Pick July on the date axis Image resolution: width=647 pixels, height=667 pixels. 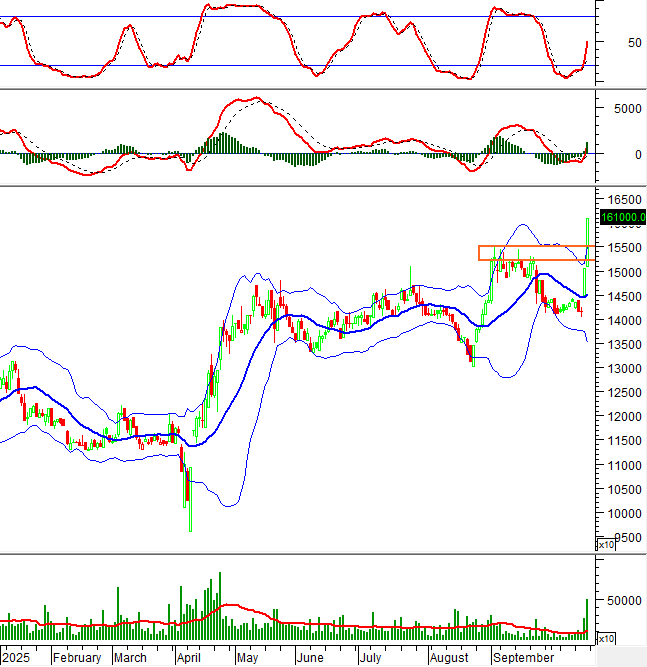tap(370, 658)
